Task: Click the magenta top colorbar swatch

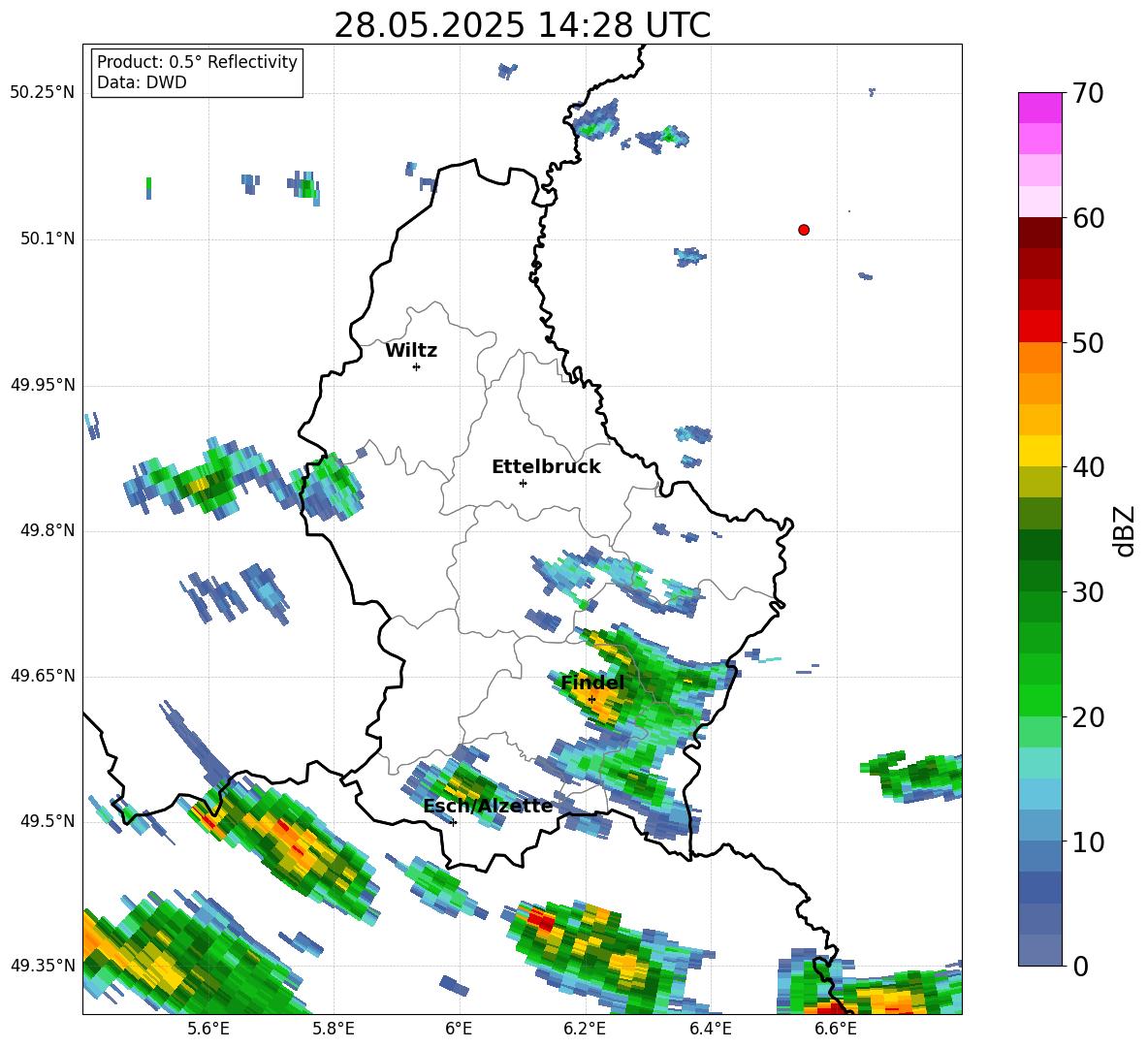Action: pos(1039,108)
